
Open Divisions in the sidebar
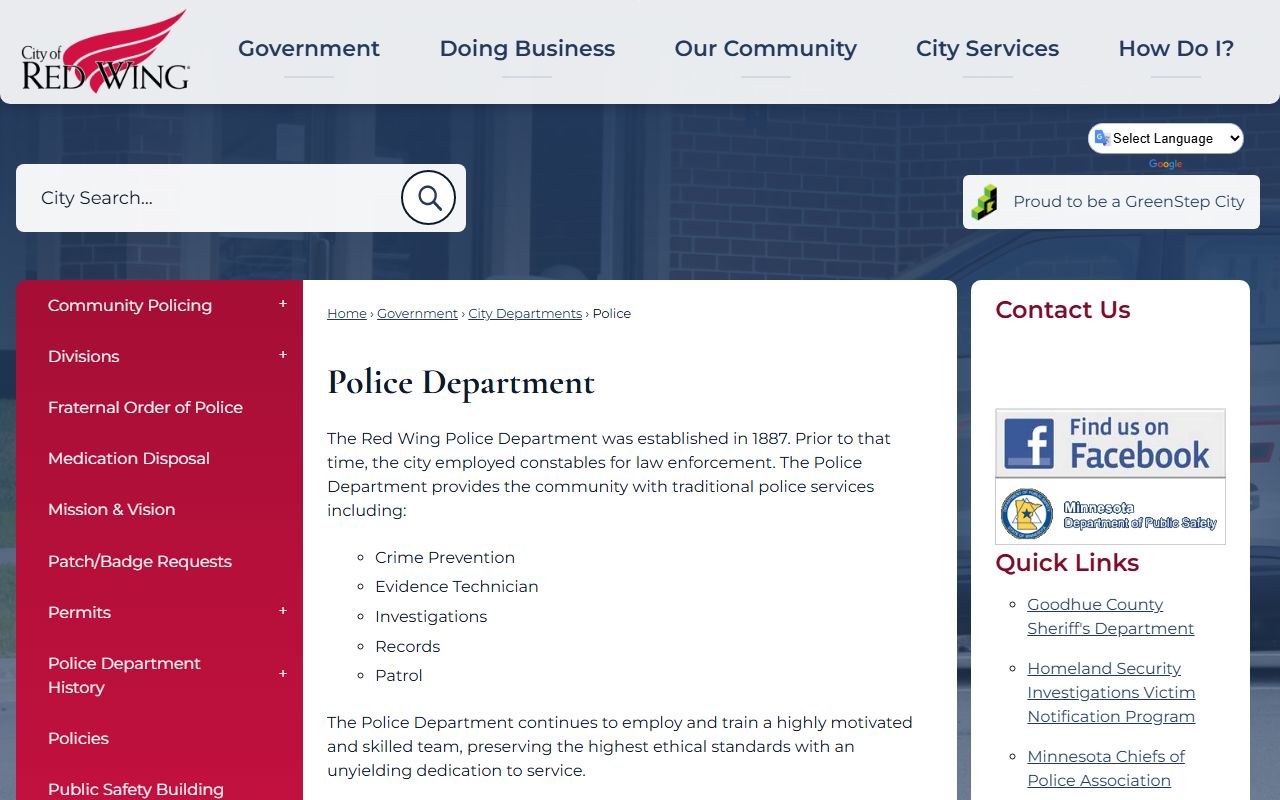(84, 357)
